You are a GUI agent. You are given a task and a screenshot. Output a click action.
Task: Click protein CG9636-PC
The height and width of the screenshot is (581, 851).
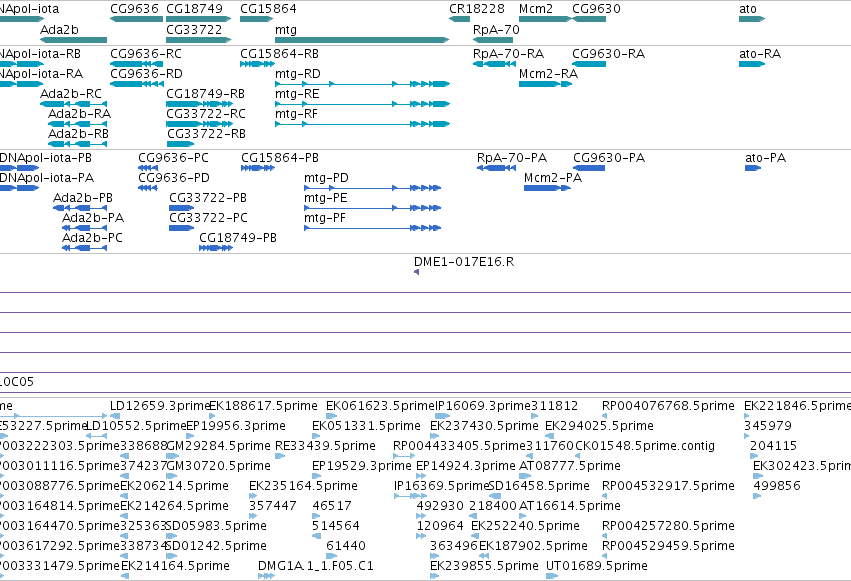coord(148,168)
